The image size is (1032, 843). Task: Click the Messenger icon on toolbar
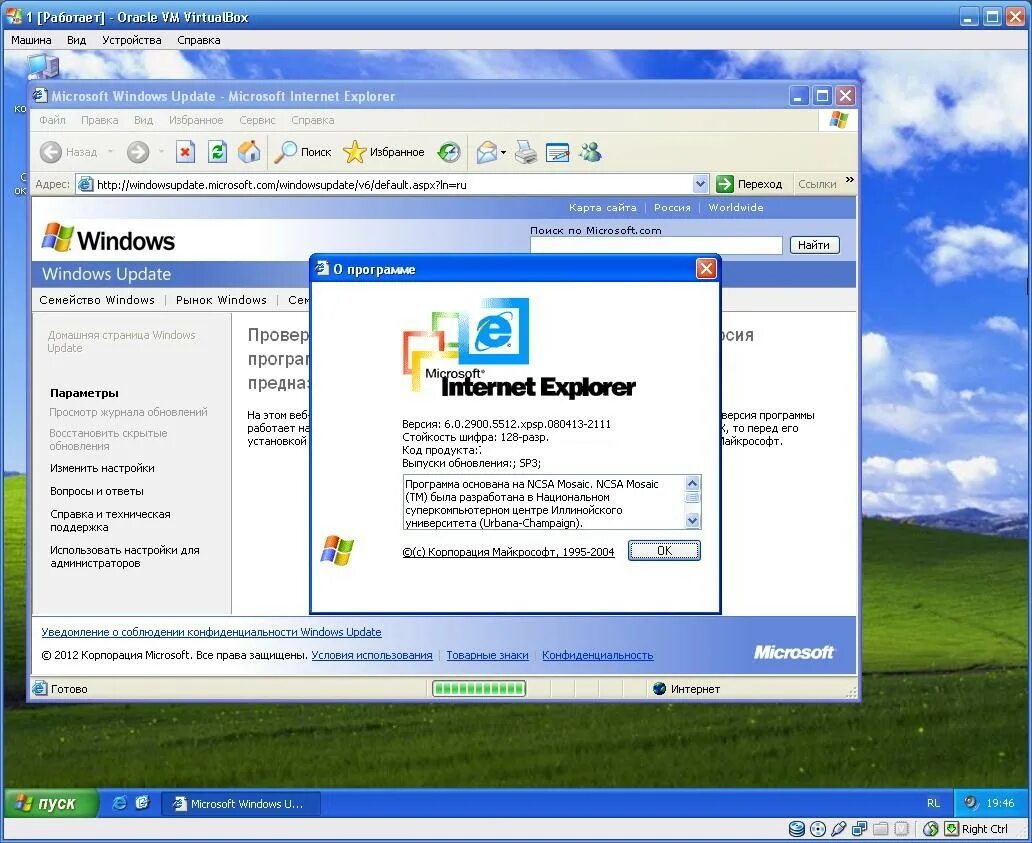coord(591,152)
